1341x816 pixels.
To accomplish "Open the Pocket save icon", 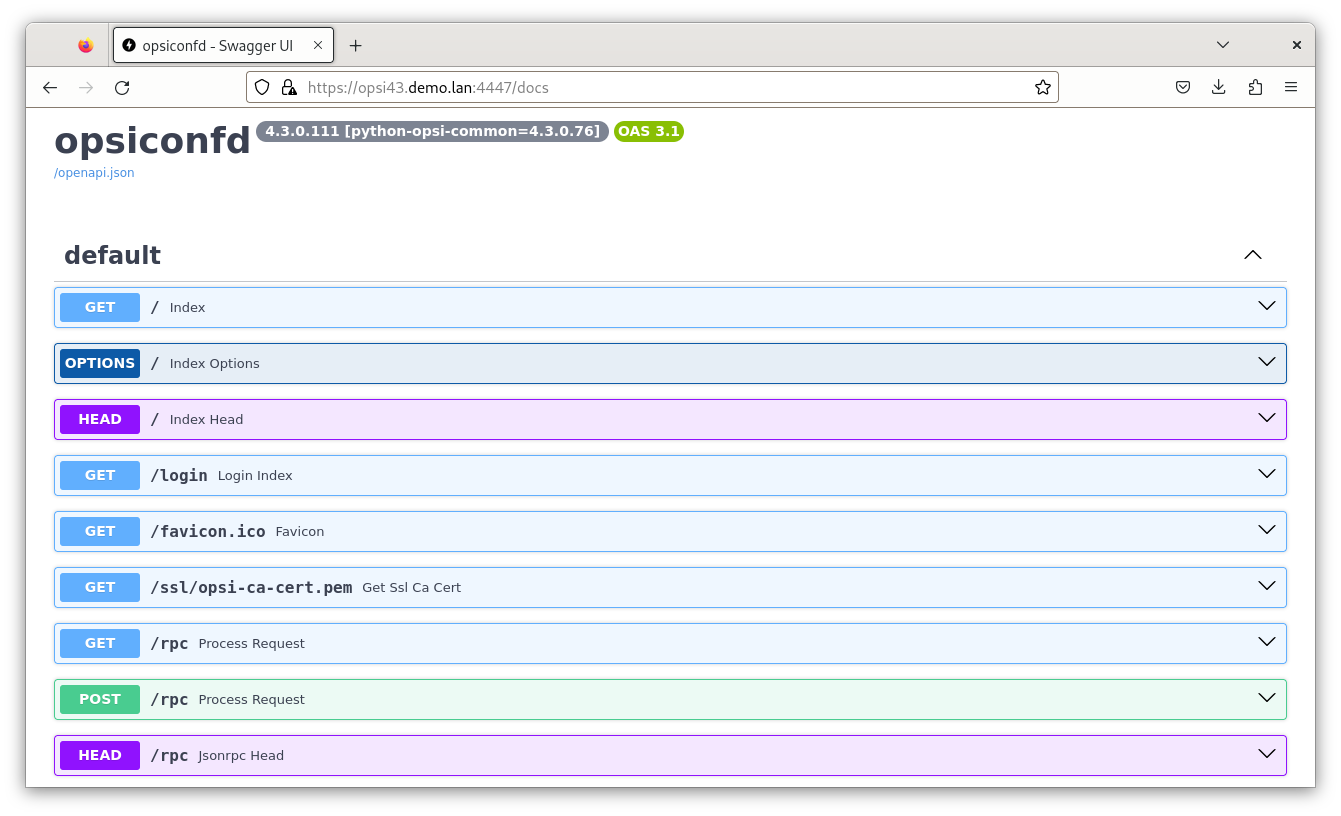I will (1182, 87).
